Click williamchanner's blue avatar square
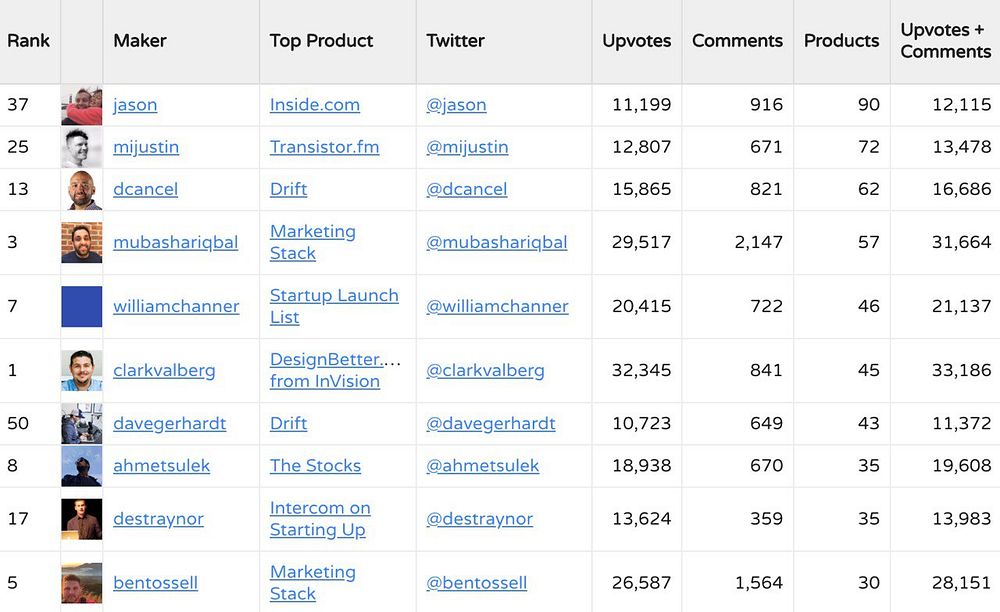Viewport: 1000px width, 612px height. click(81, 306)
